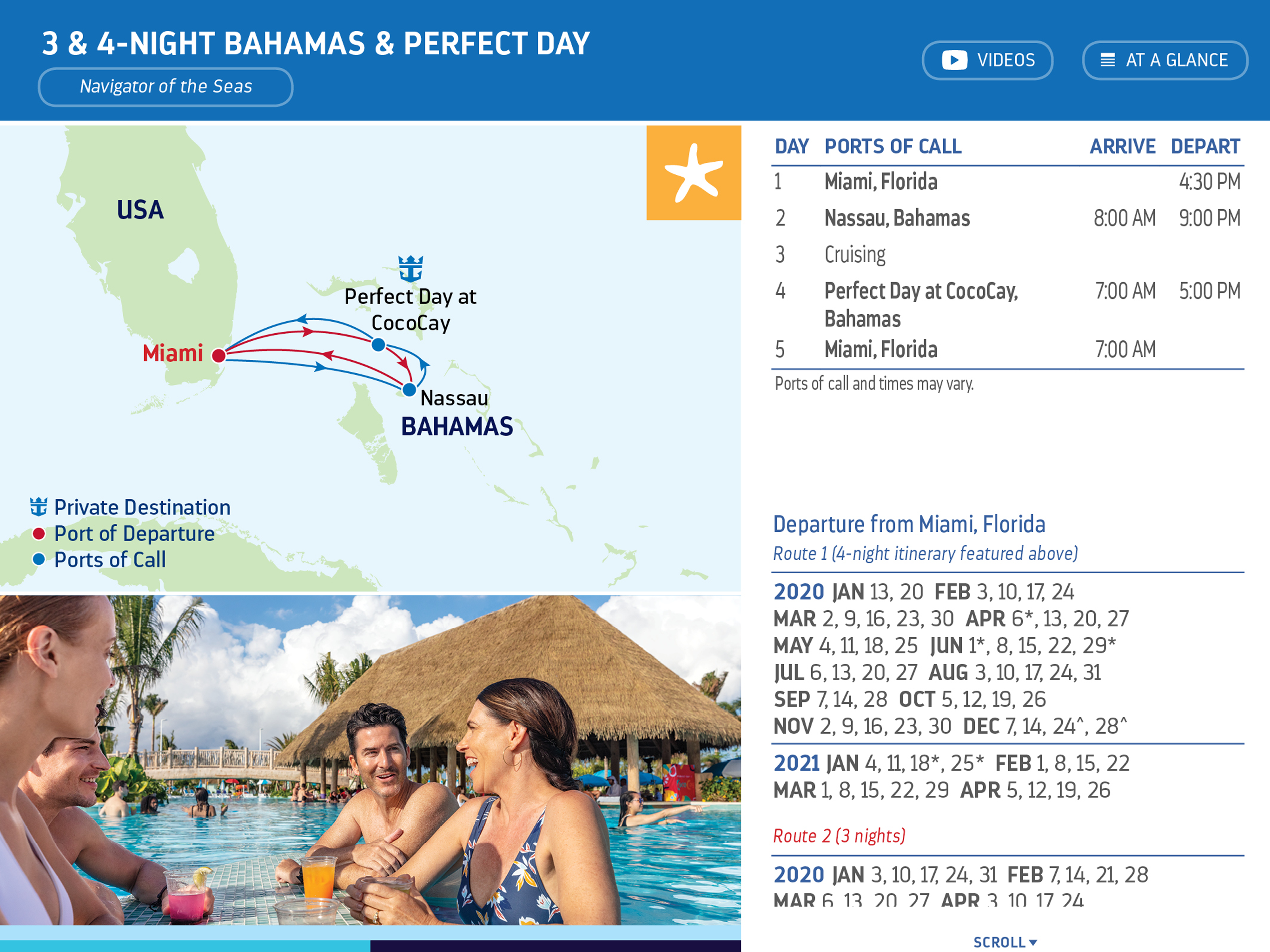Click the blue Nassau port dot
1270x952 pixels.
click(409, 390)
